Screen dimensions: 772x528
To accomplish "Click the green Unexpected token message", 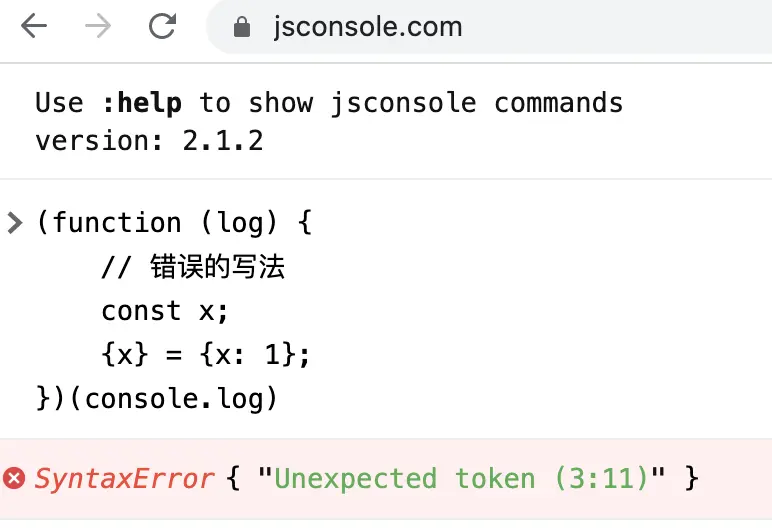I will point(461,479).
